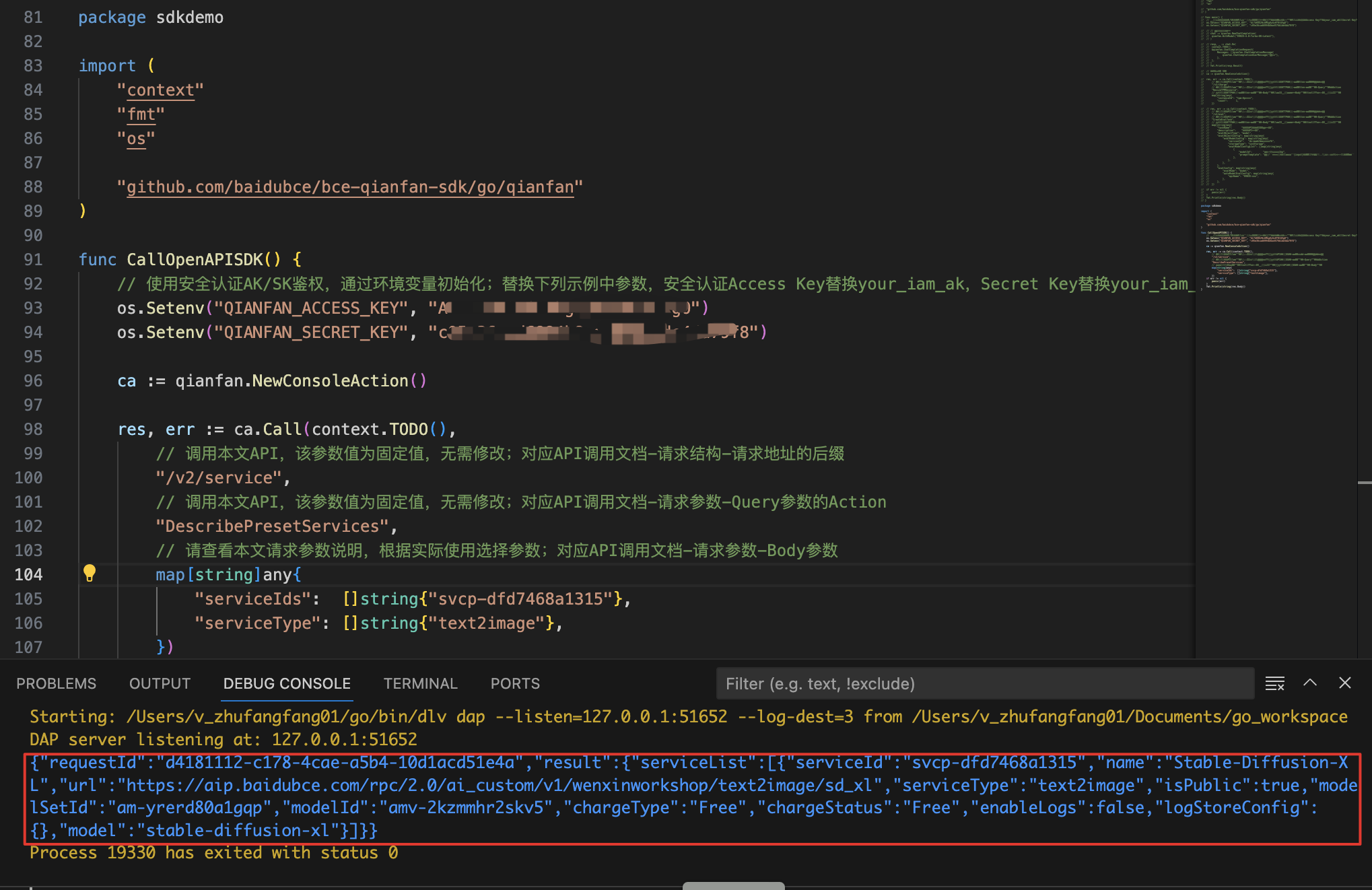Select the DEBUG CONSOLE tab
Viewport: 1372px width, 890px height.
[x=287, y=683]
